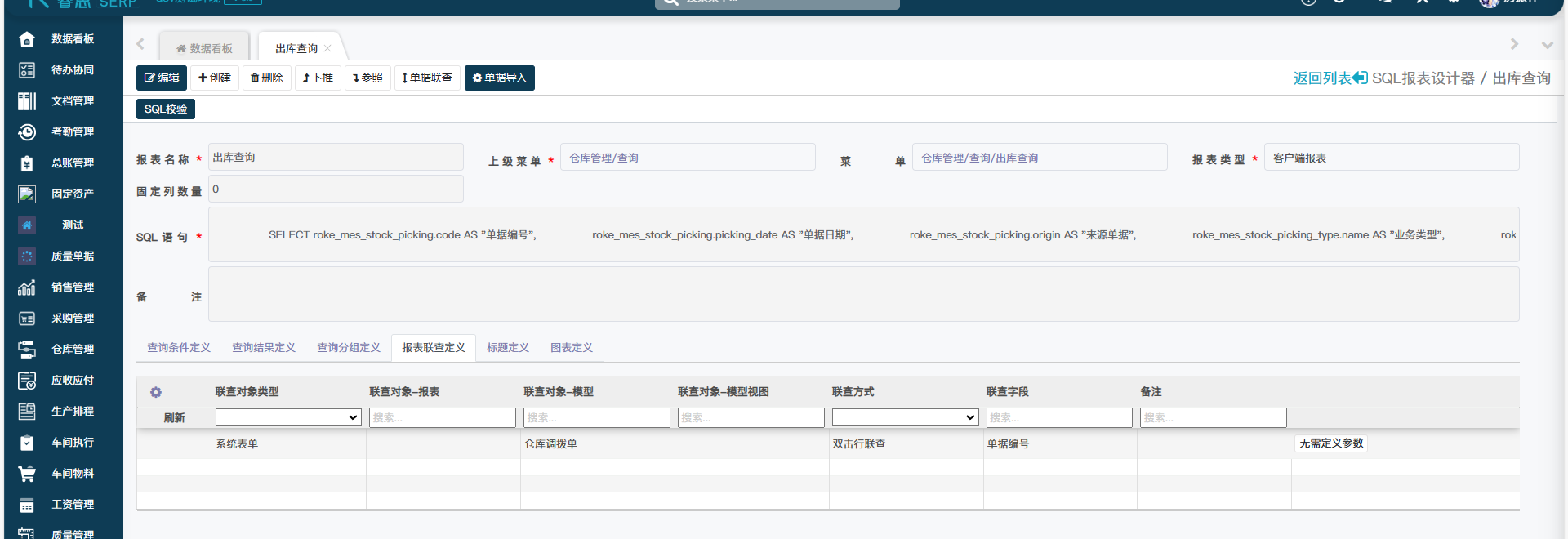Click the 编辑 button
1568x539 pixels.
coord(162,78)
